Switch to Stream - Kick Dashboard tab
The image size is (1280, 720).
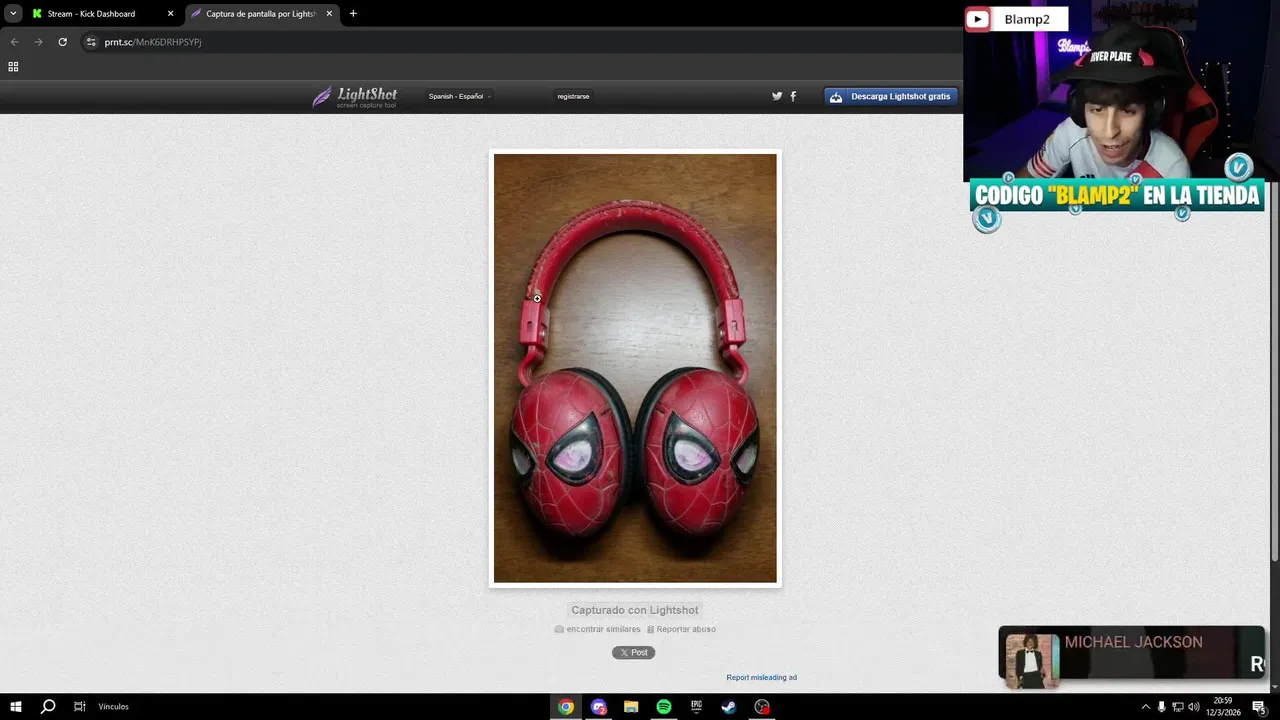tap(102, 14)
